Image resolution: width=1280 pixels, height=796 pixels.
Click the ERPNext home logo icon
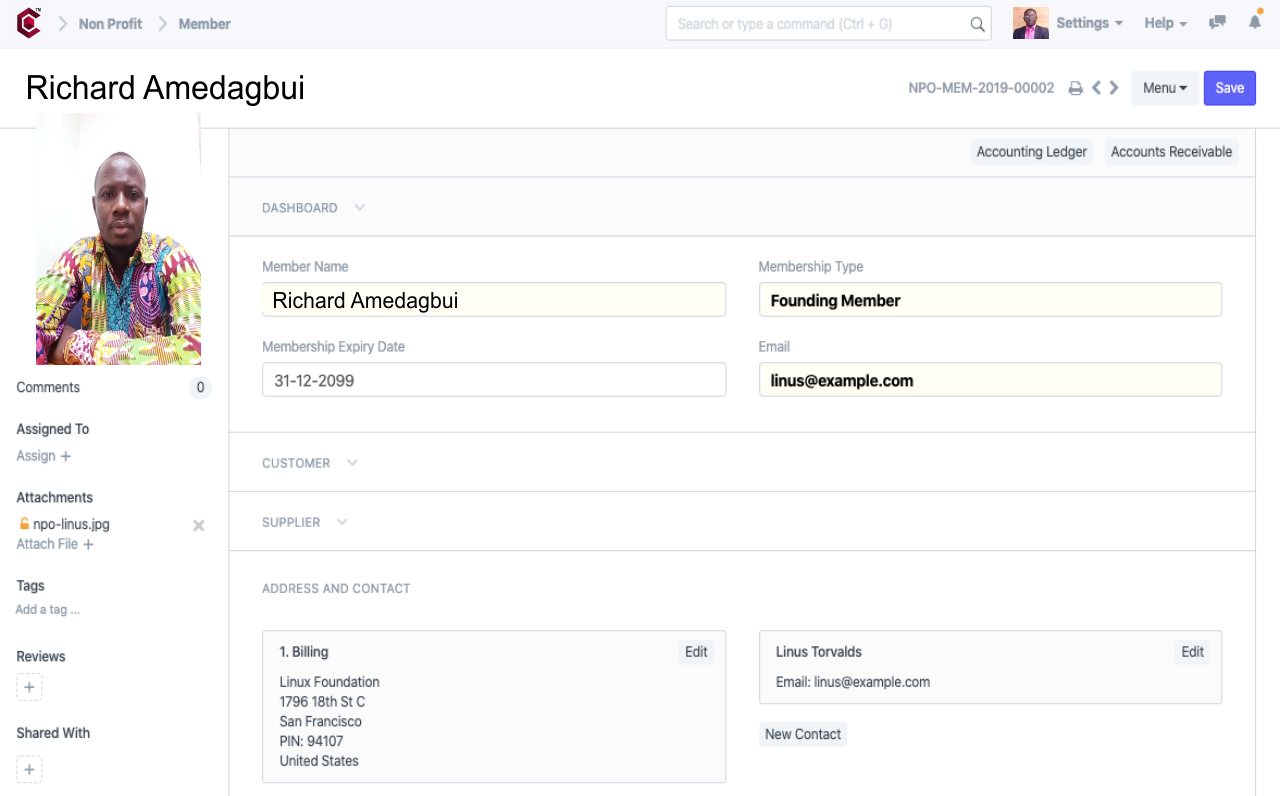(29, 23)
